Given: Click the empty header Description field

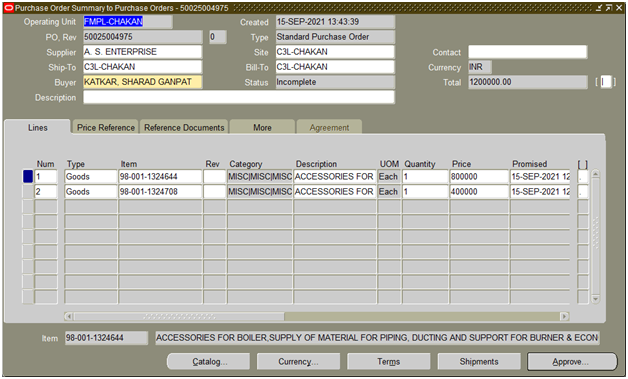Looking at the screenshot, I should pos(239,97).
